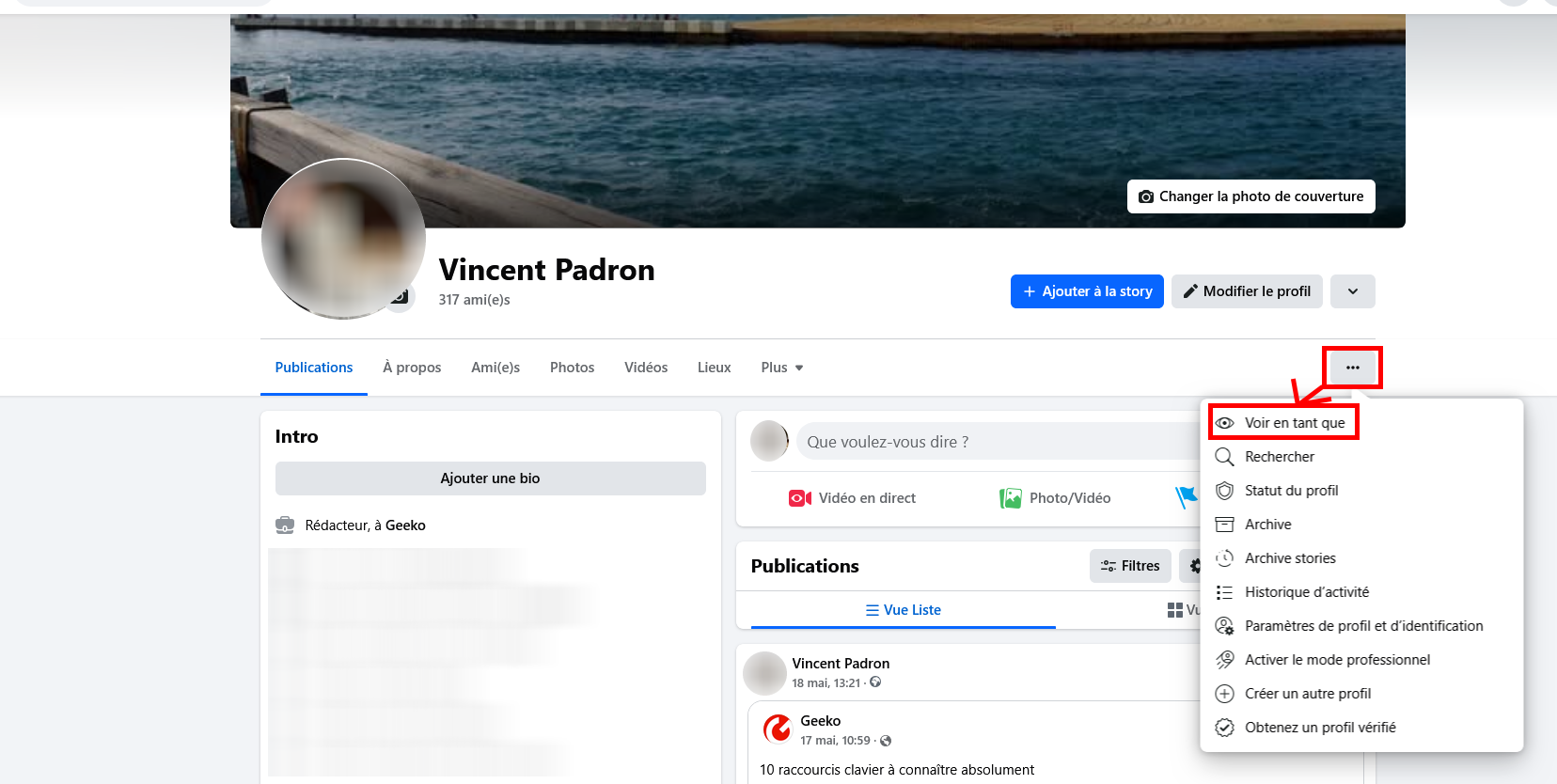Choose Obtenez un profil vérifié text
Image resolution: width=1557 pixels, height=784 pixels.
pos(1320,728)
